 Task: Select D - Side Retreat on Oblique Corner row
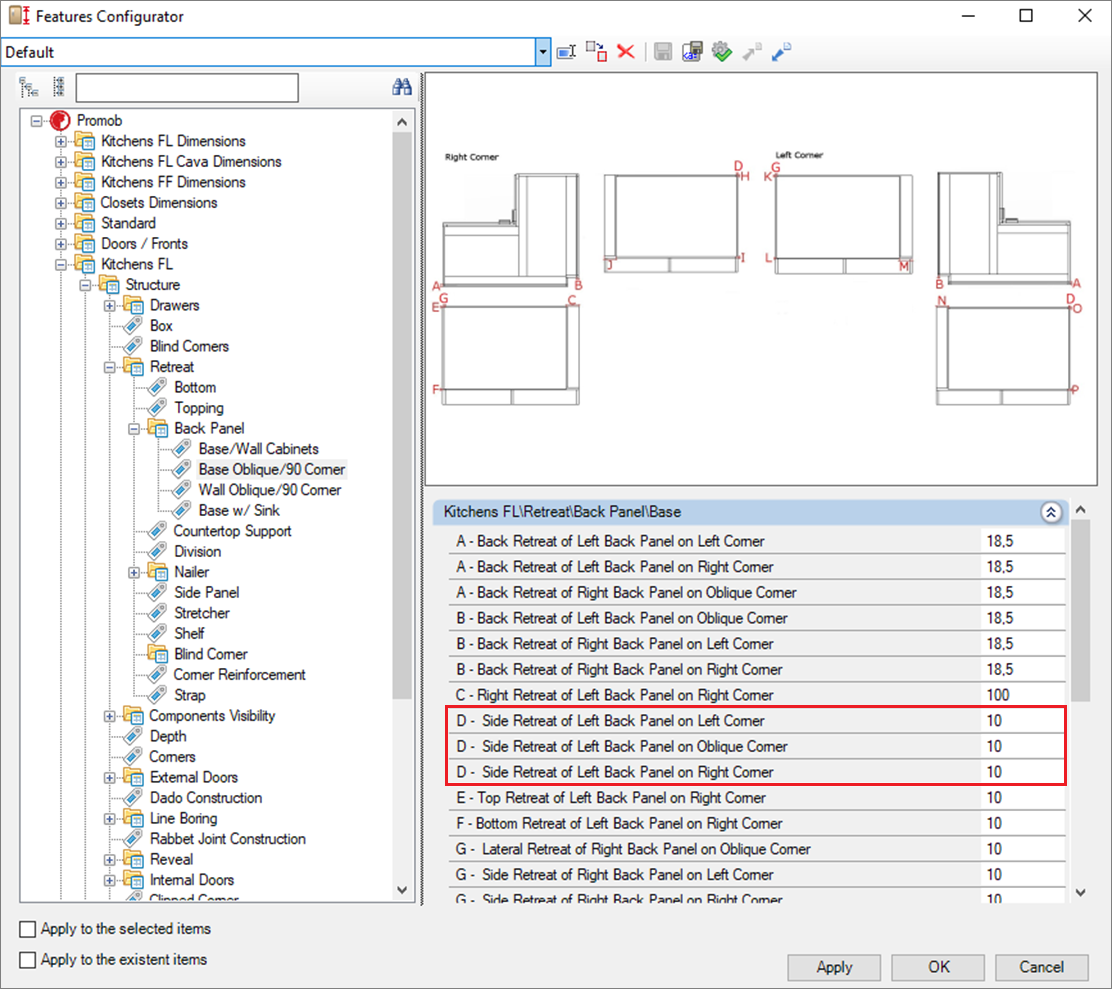coord(757,746)
